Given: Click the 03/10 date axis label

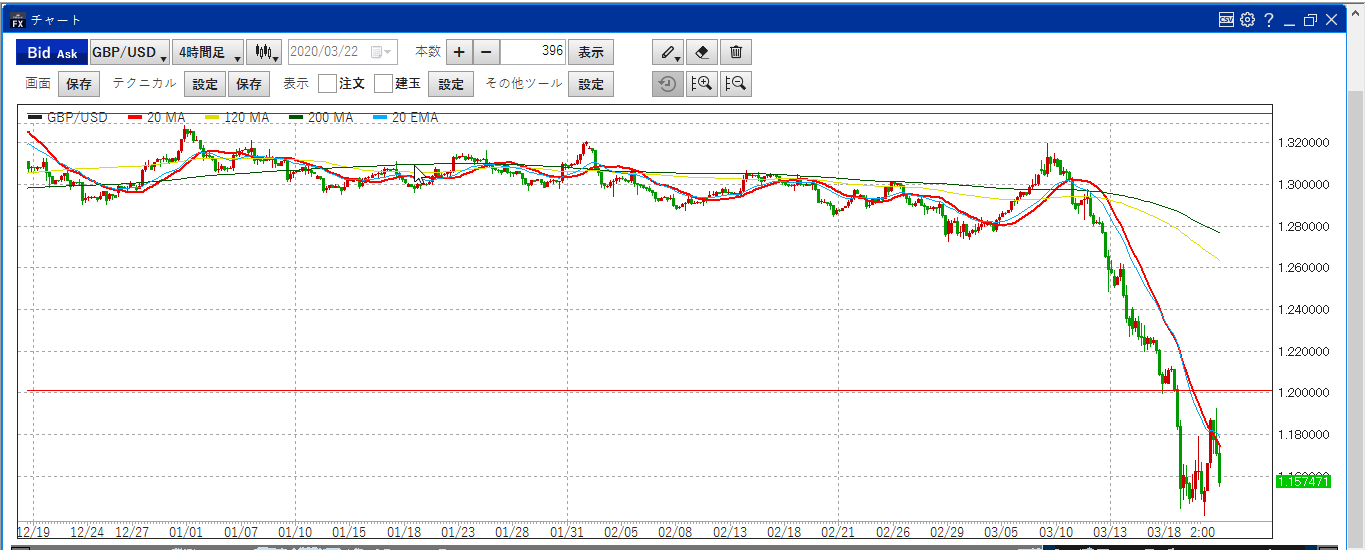Looking at the screenshot, I should coord(1056,532).
